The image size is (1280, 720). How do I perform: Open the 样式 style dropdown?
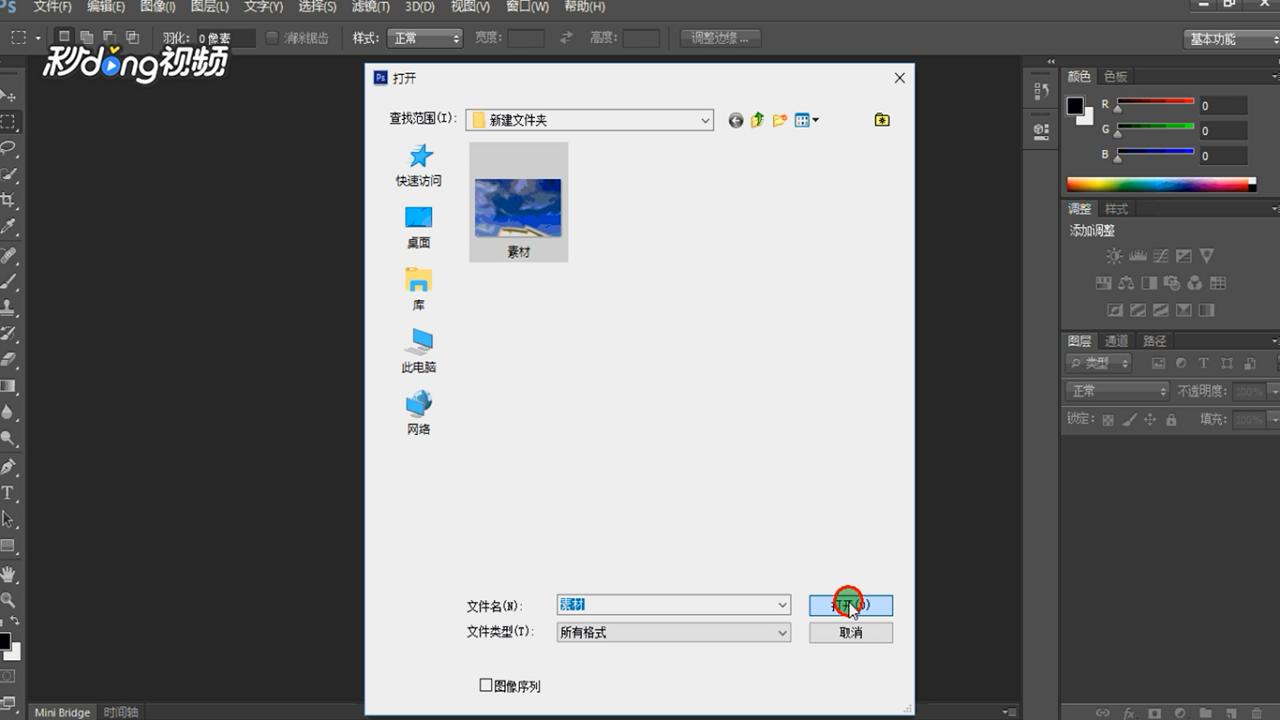425,38
